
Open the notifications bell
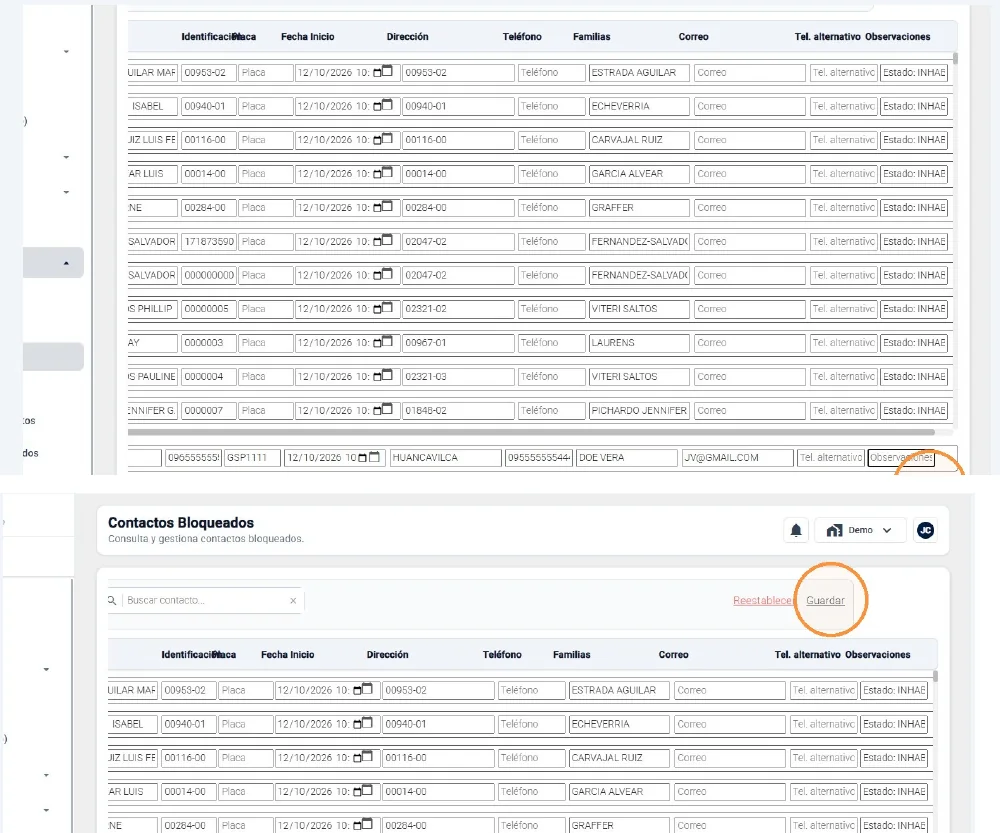tap(796, 530)
